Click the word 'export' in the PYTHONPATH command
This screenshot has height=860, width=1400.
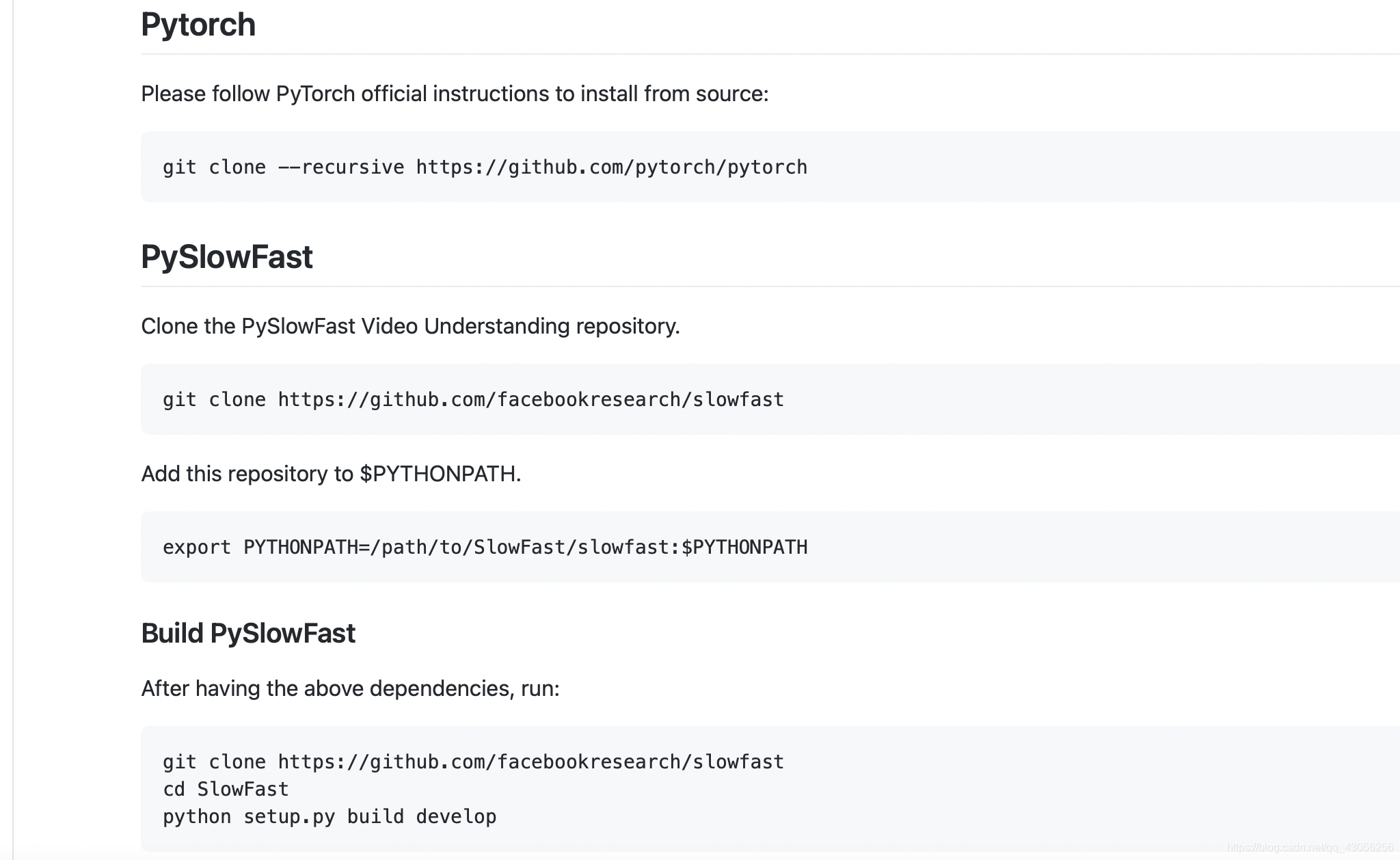tap(197, 548)
